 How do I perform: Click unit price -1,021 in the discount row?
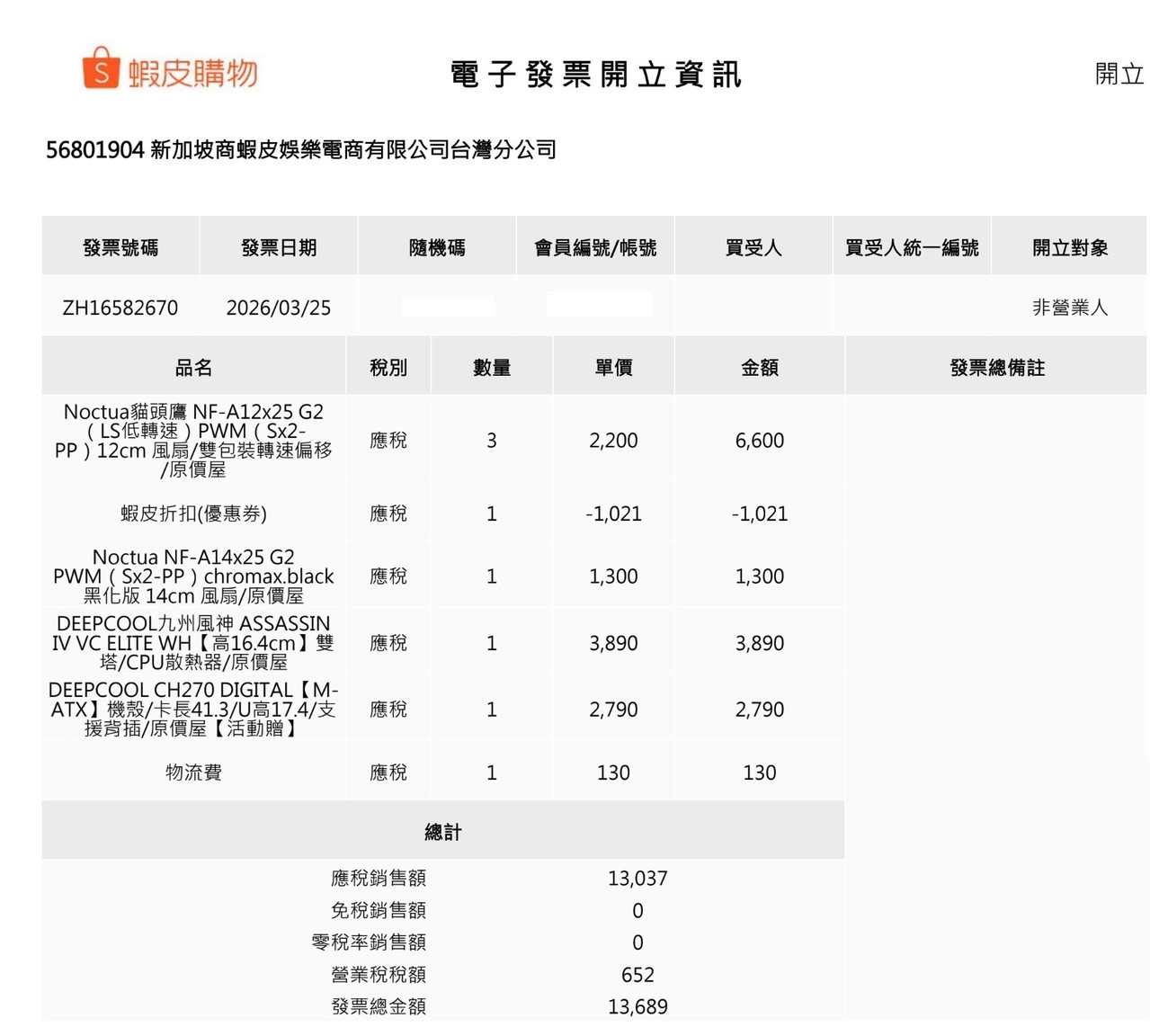613,514
